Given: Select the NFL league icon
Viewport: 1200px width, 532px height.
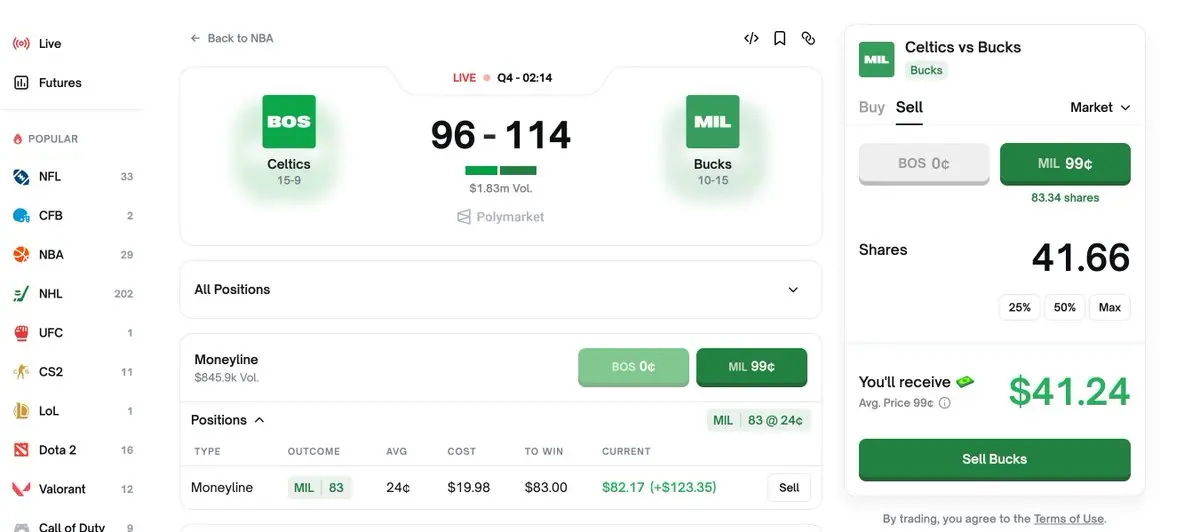Looking at the screenshot, I should (21, 177).
